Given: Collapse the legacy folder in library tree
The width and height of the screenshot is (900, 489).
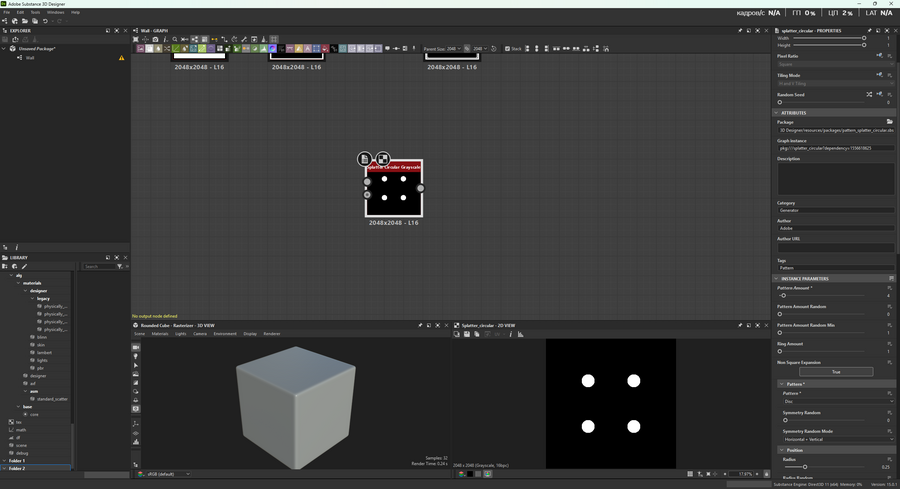Looking at the screenshot, I should [32, 298].
